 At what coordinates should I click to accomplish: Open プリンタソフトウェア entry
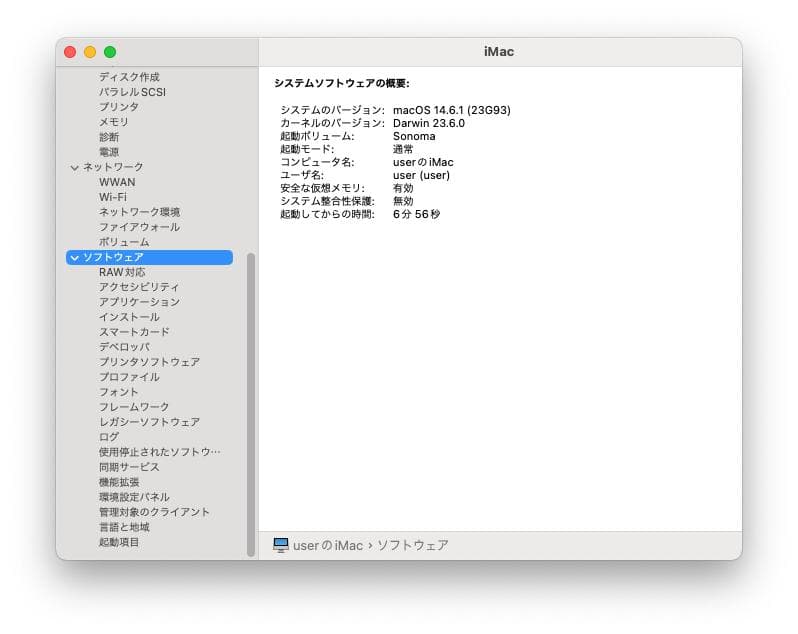pyautogui.click(x=150, y=362)
